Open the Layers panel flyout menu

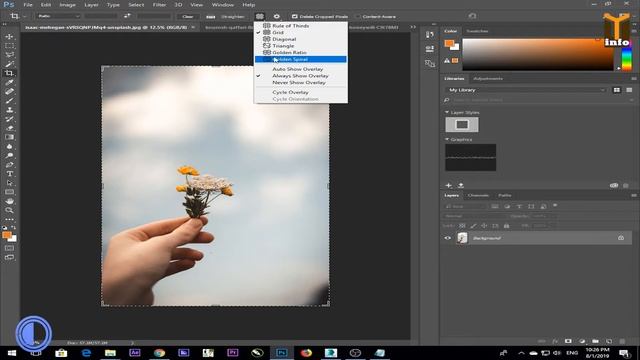coord(634,196)
